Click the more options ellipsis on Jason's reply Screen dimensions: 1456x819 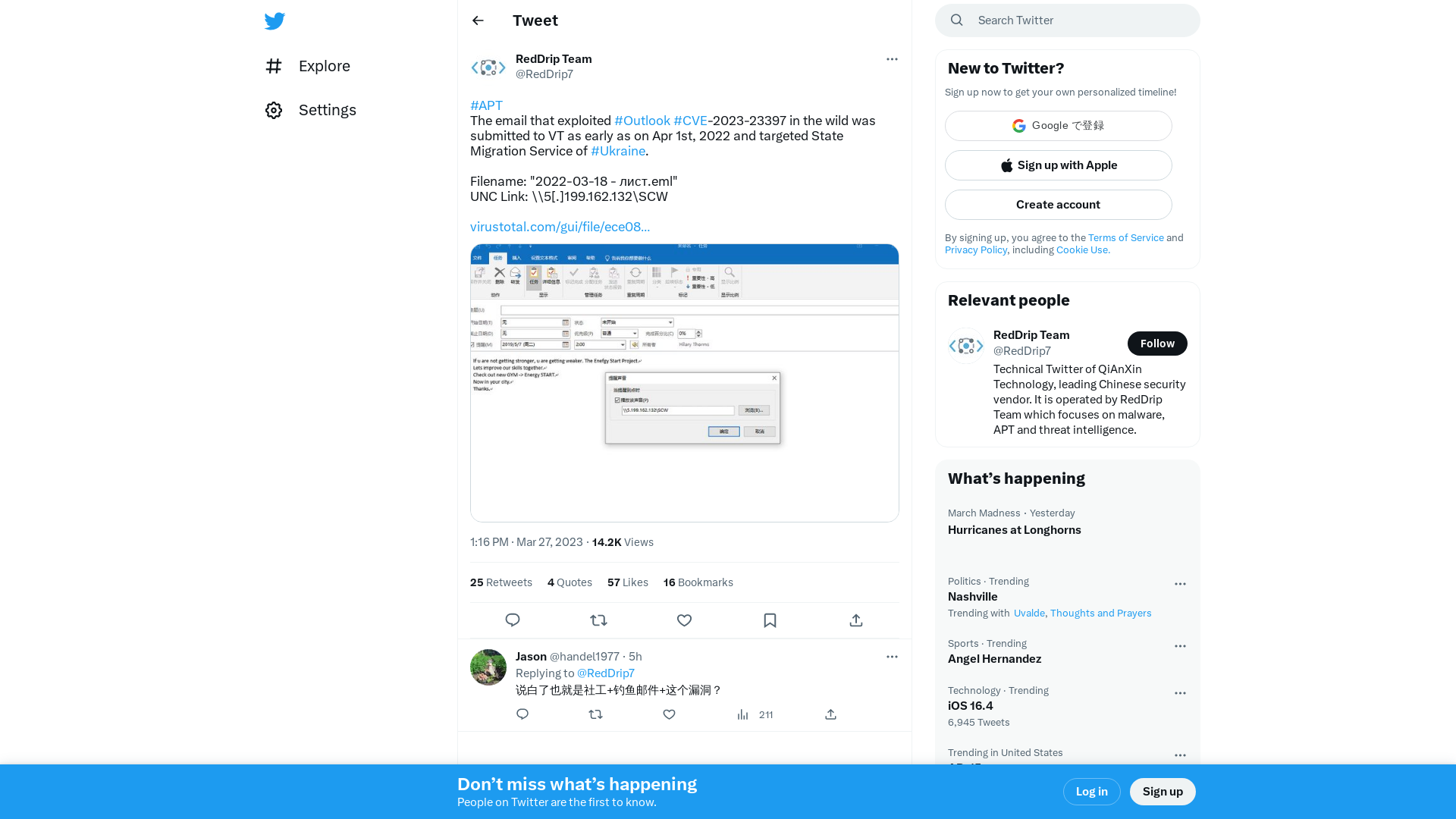(892, 657)
